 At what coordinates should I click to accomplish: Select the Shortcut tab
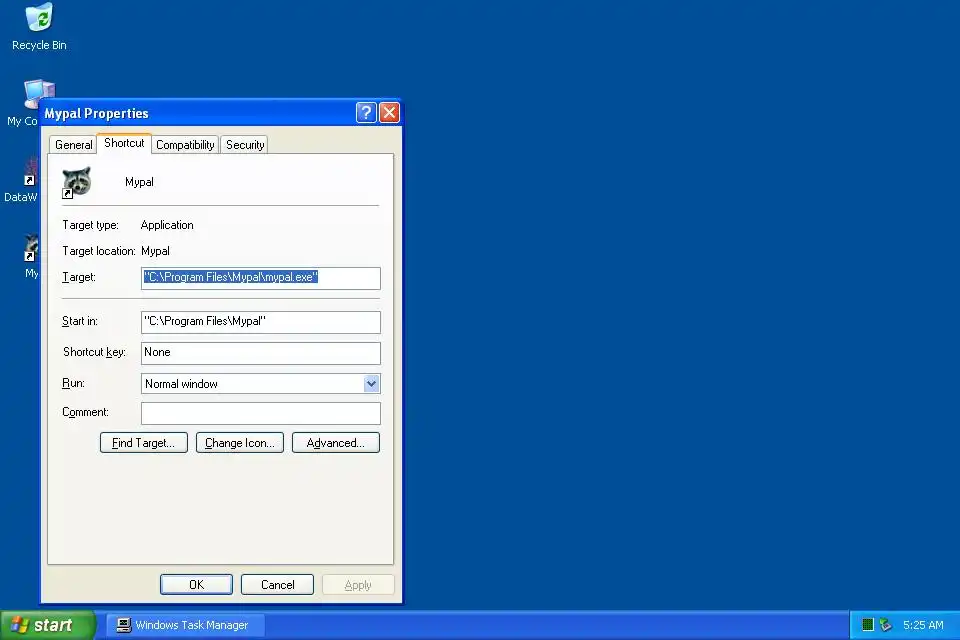124,143
